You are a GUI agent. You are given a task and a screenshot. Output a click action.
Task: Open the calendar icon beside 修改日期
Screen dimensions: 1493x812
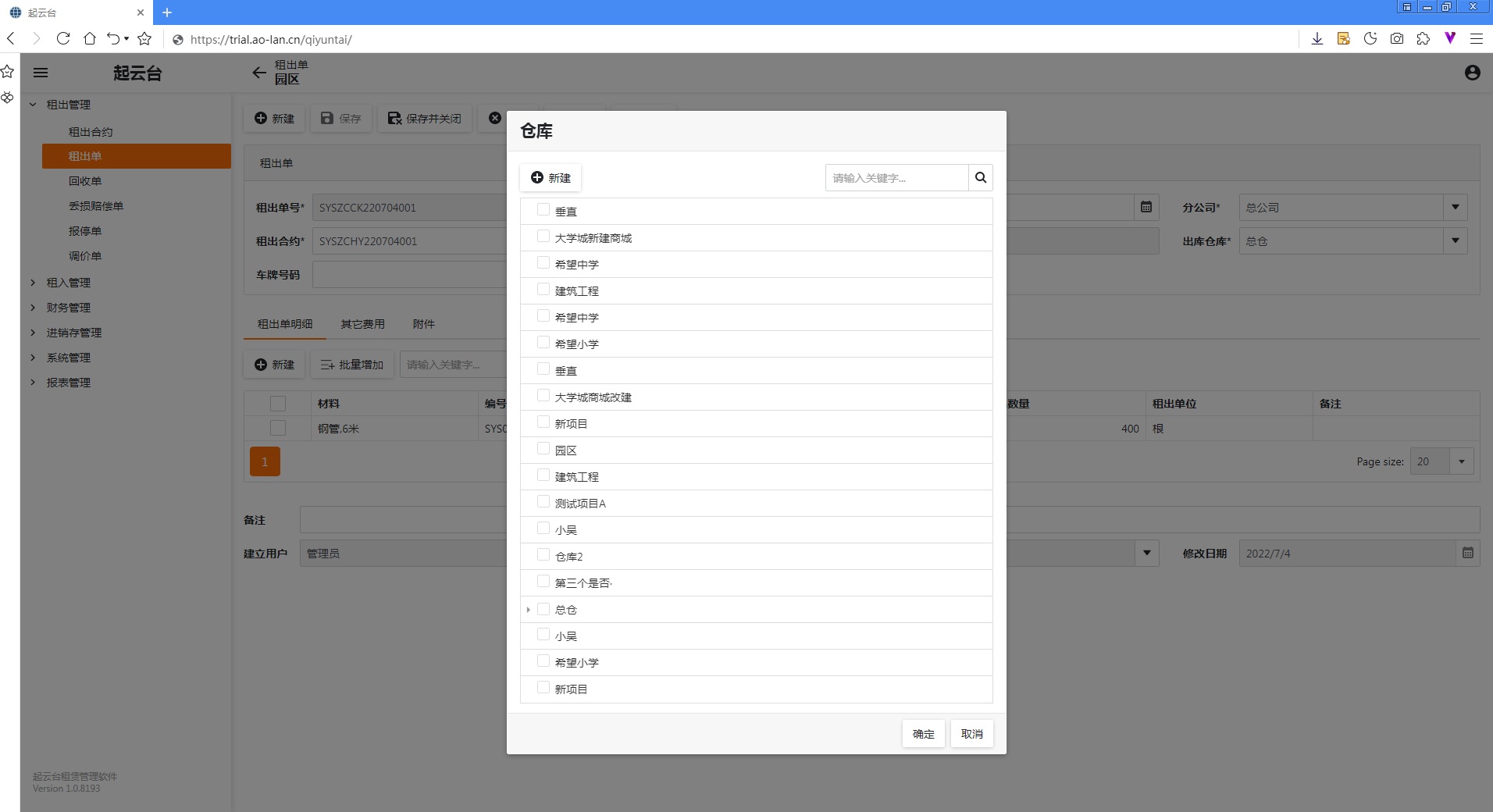tap(1468, 553)
